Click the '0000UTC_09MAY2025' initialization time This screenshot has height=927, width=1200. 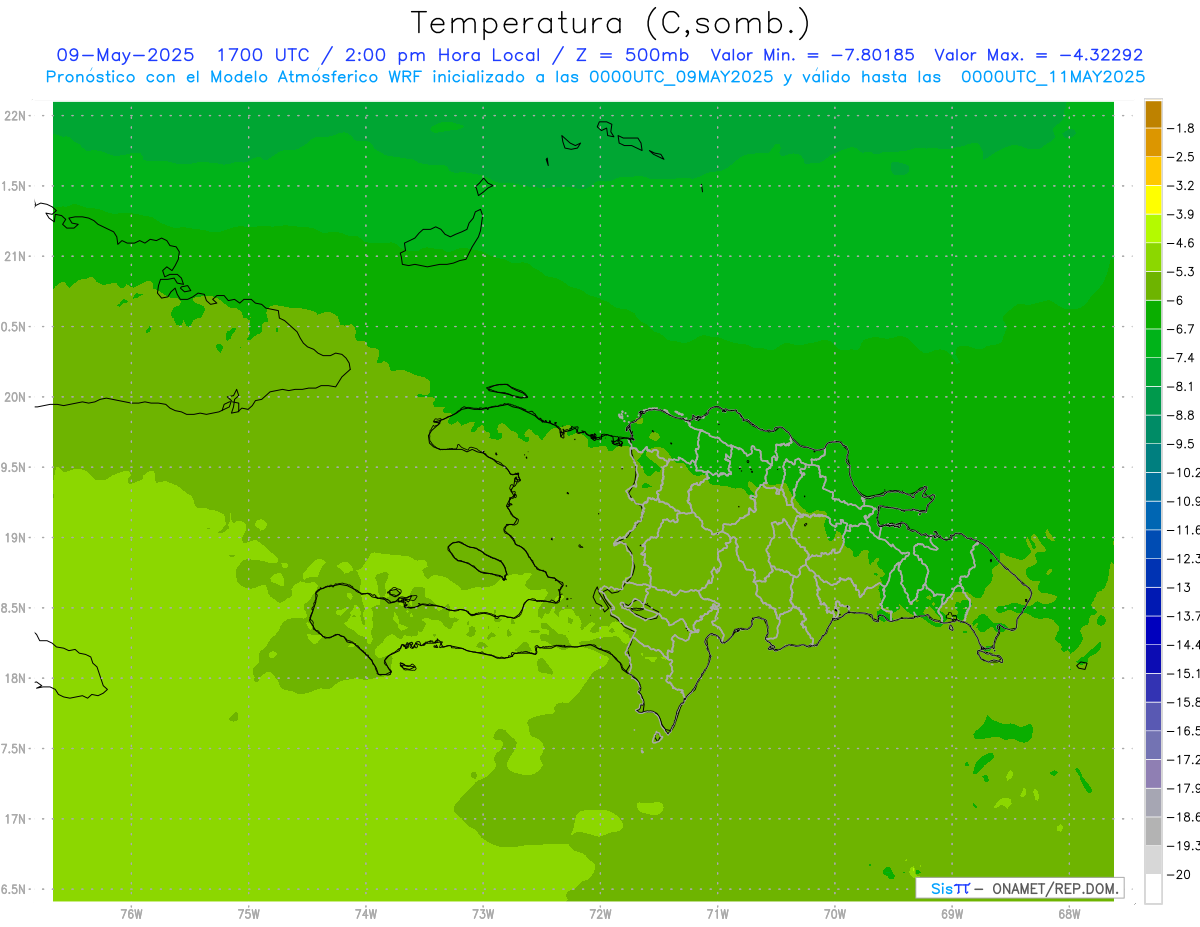681,77
